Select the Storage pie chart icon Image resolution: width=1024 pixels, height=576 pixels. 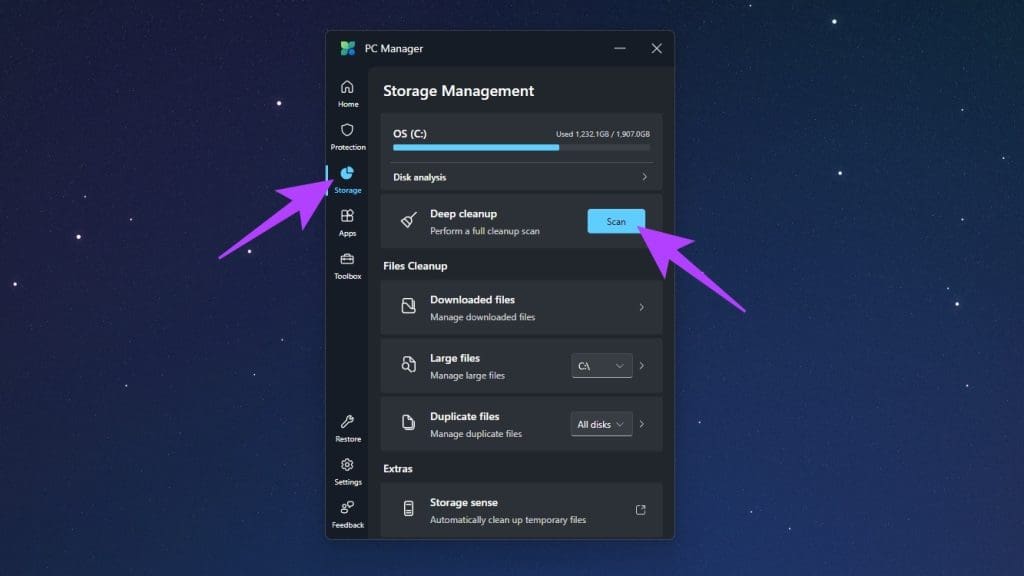(347, 173)
